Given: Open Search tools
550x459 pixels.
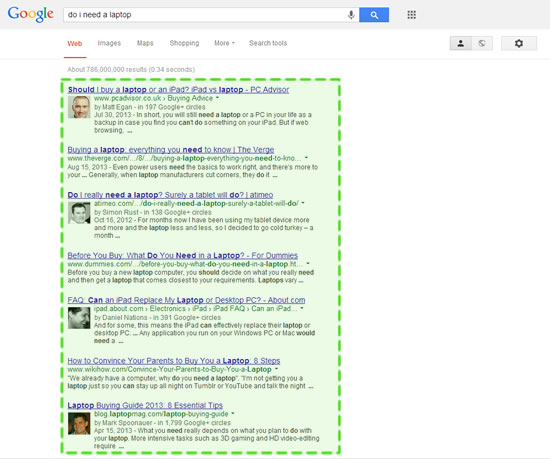Looking at the screenshot, I should [x=268, y=43].
